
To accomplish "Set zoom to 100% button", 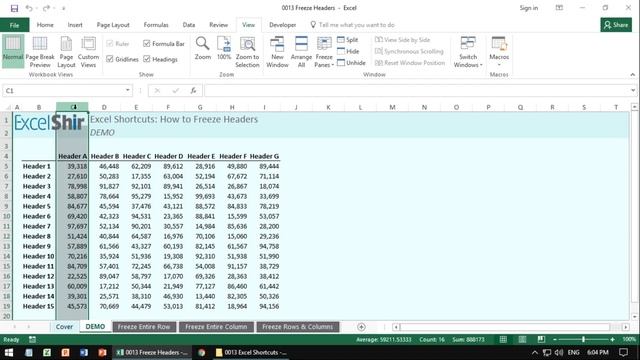I will [x=224, y=48].
